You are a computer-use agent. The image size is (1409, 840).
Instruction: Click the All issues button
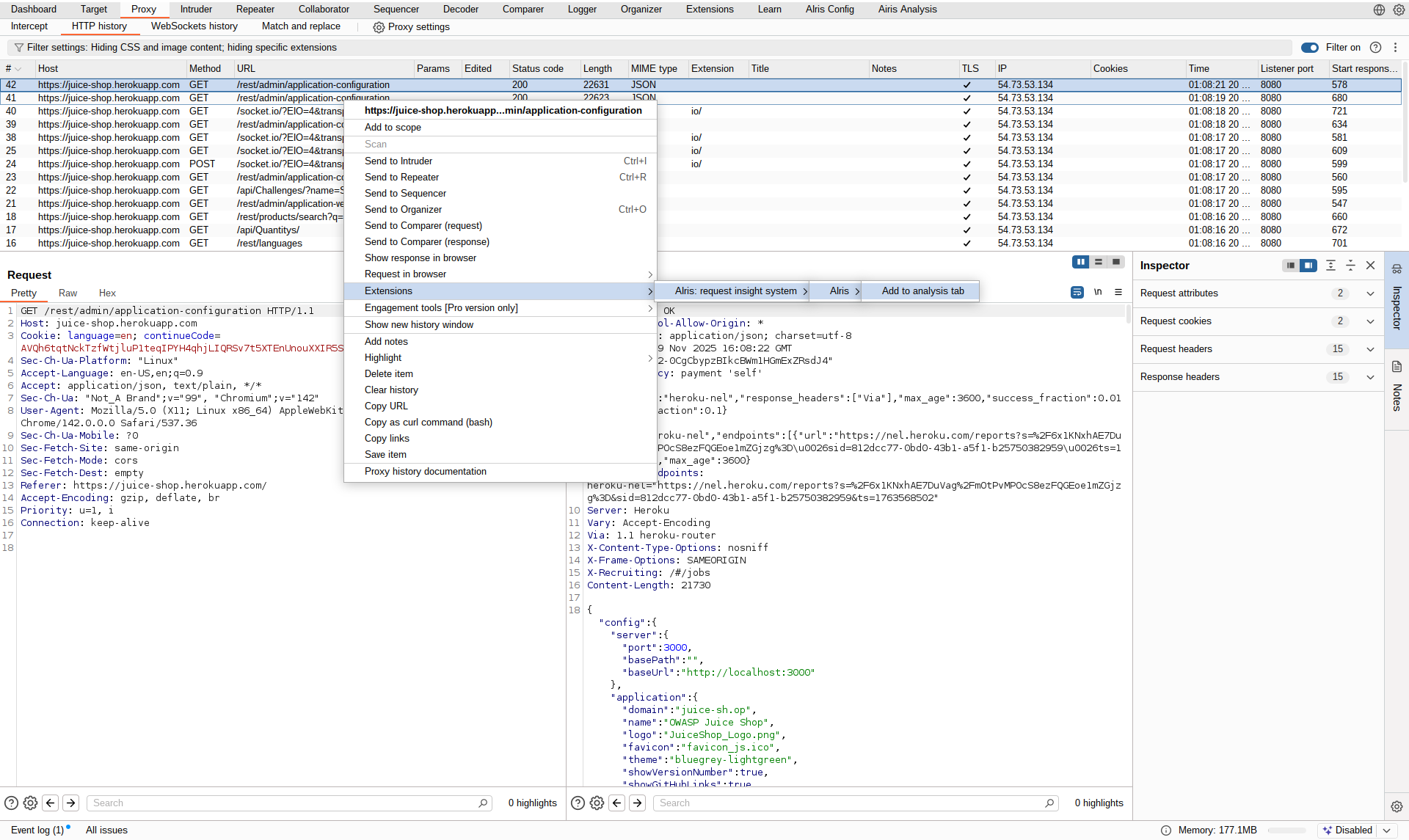(x=106, y=830)
